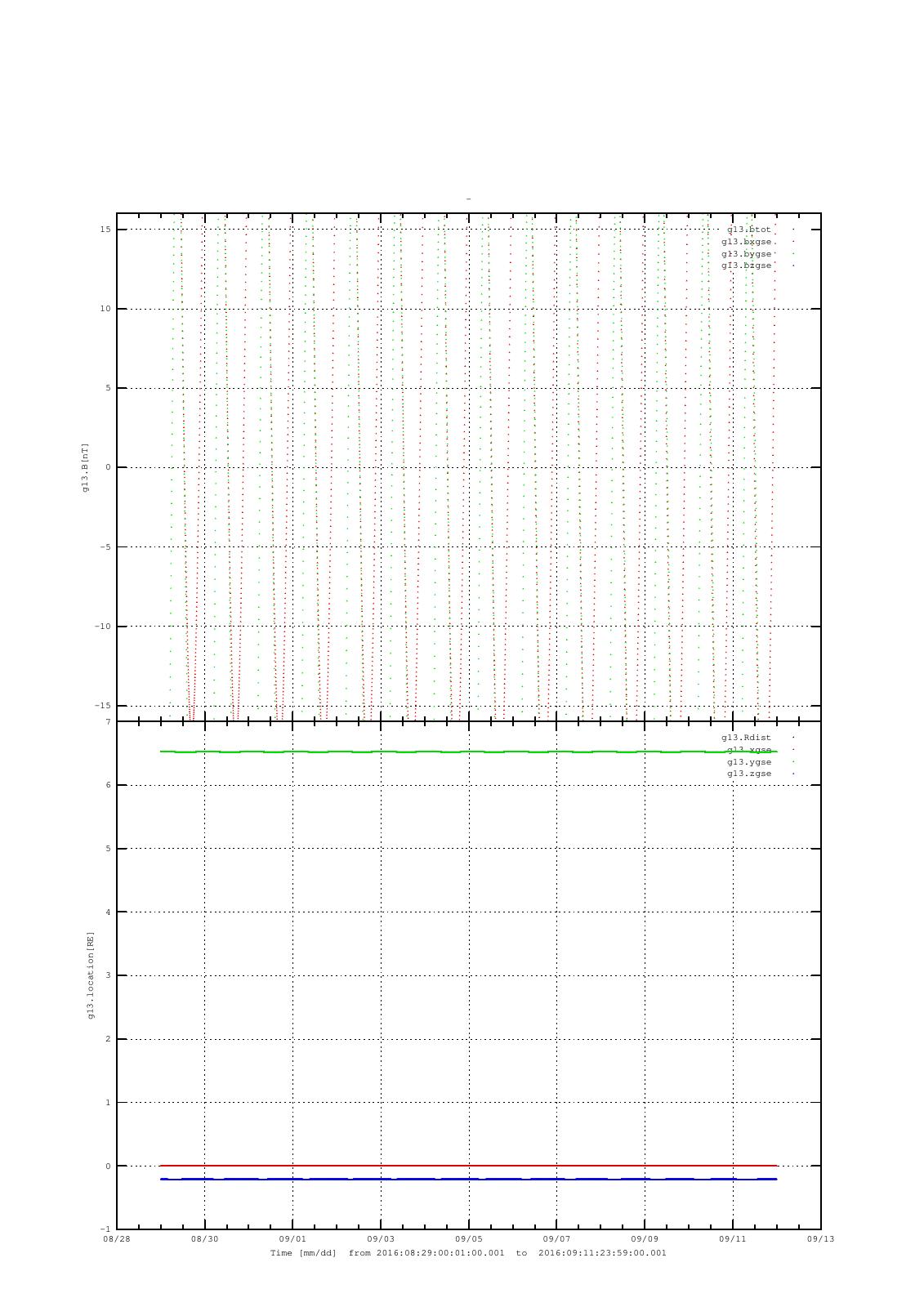The image size is (924, 1307).
Task: Click the 1 tick on location axis
Action: click(x=108, y=1103)
